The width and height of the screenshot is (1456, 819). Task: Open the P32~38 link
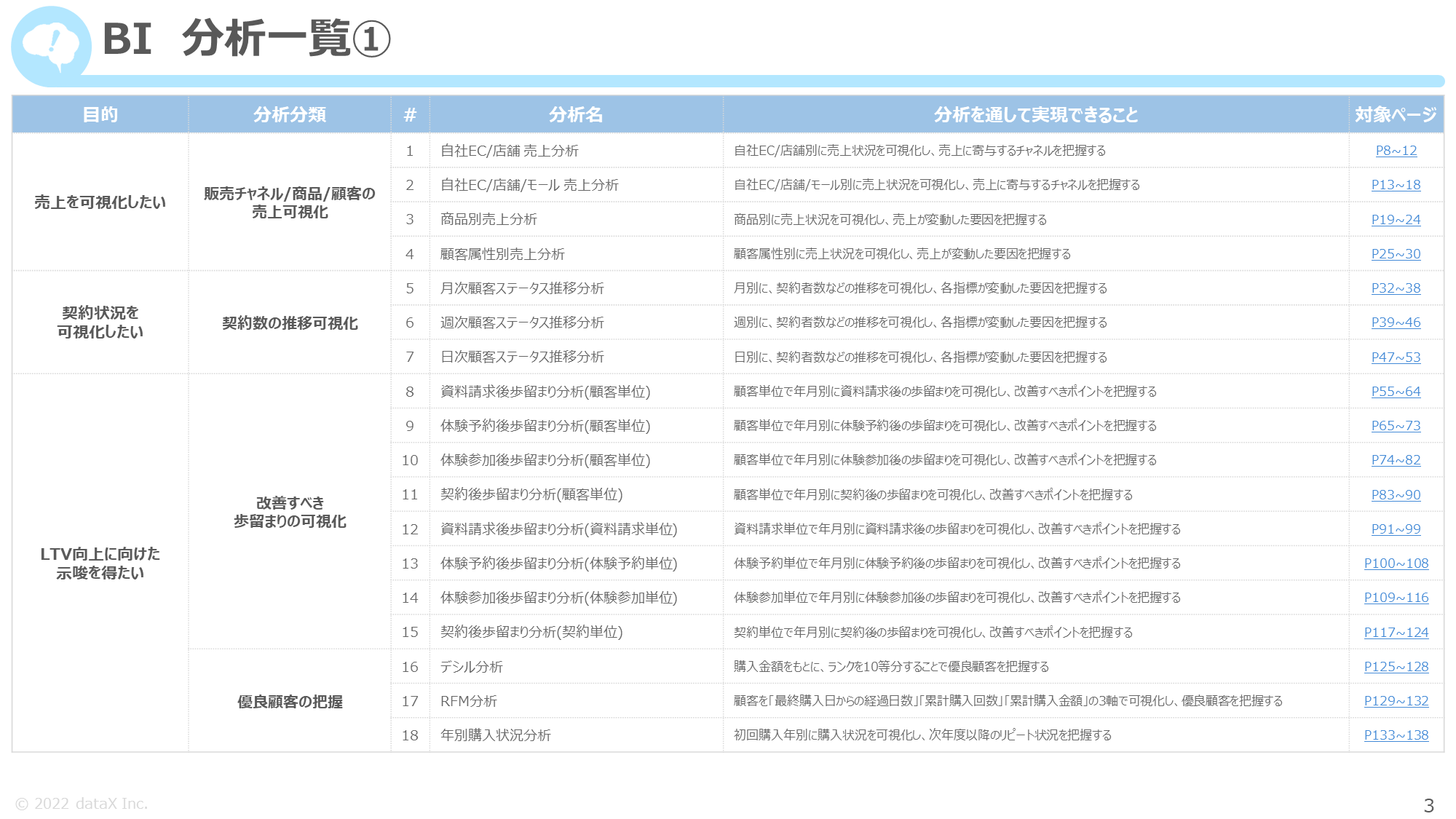coord(1396,288)
